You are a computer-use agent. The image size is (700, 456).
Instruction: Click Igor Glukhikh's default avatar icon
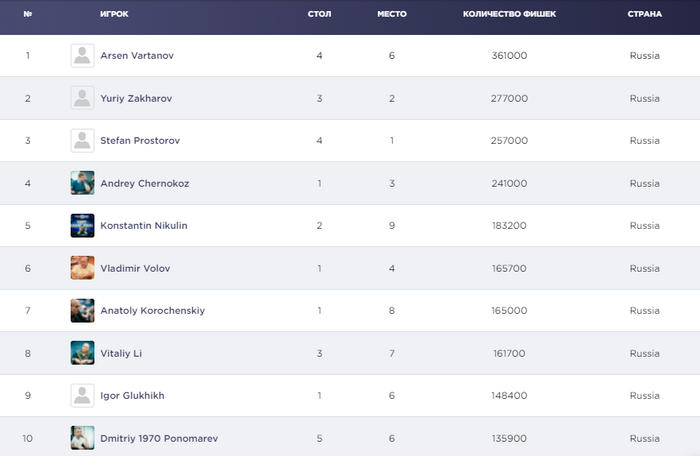point(82,396)
